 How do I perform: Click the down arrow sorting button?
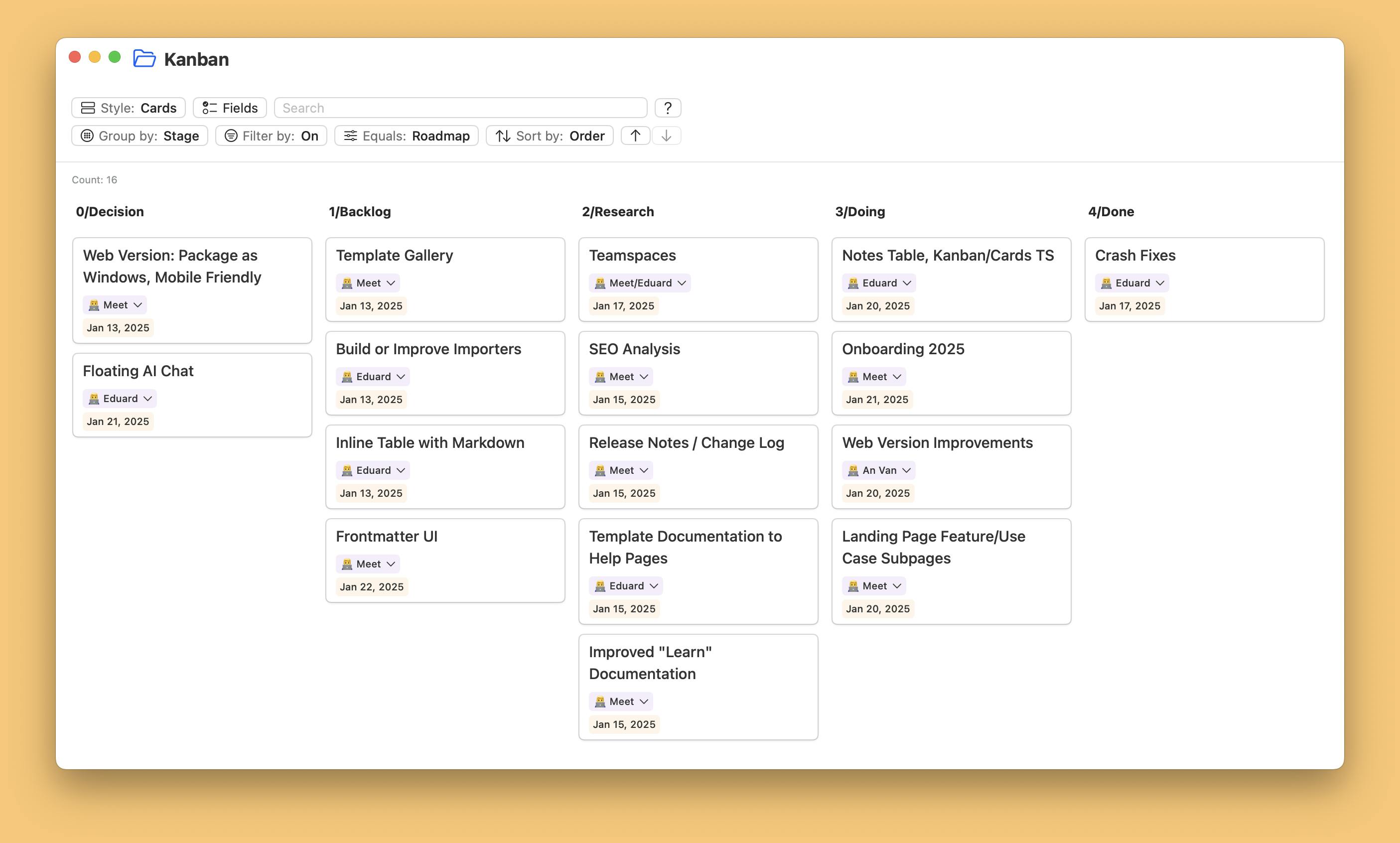[x=666, y=135]
